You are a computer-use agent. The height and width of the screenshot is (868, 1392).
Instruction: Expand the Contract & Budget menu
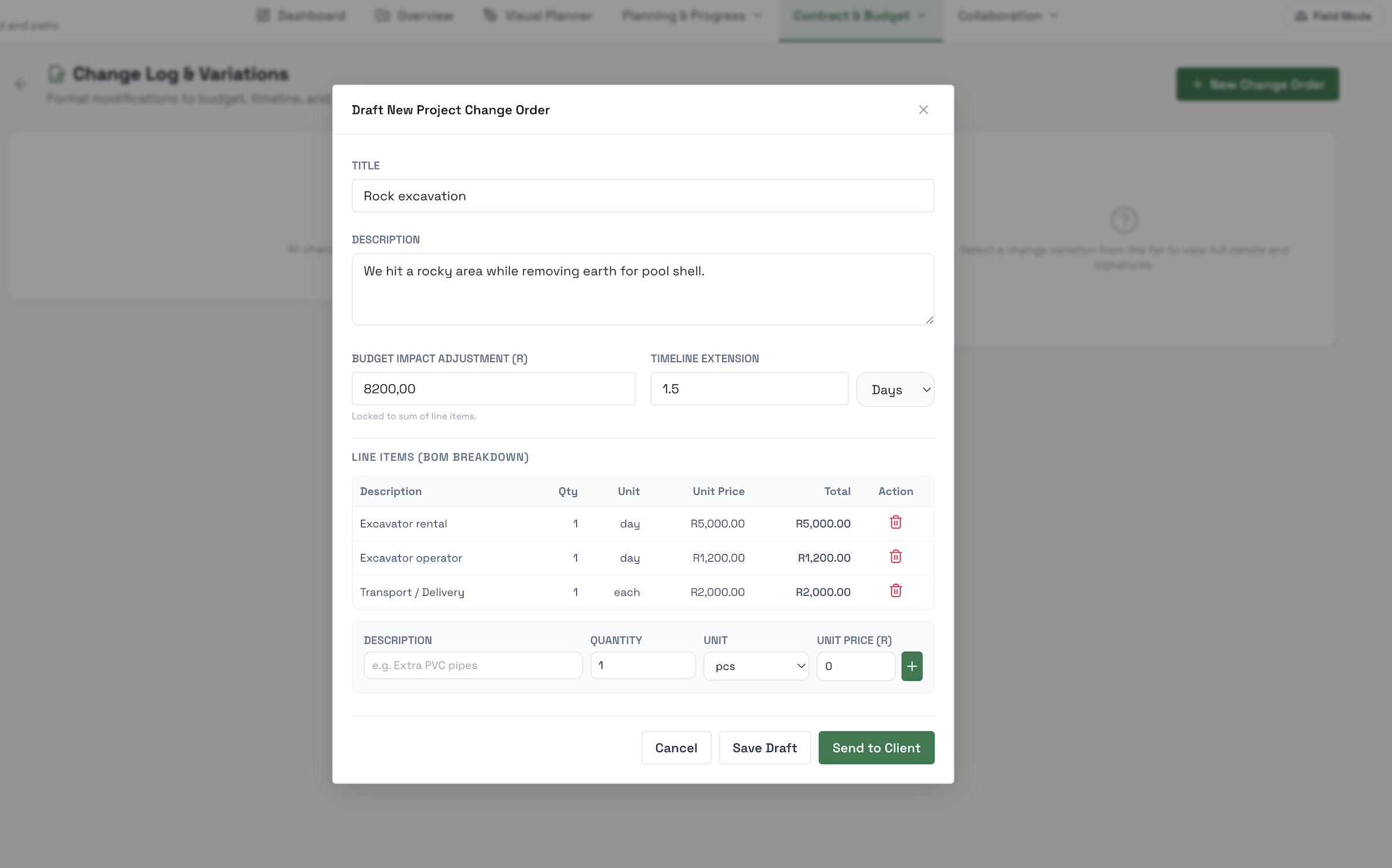click(x=860, y=16)
